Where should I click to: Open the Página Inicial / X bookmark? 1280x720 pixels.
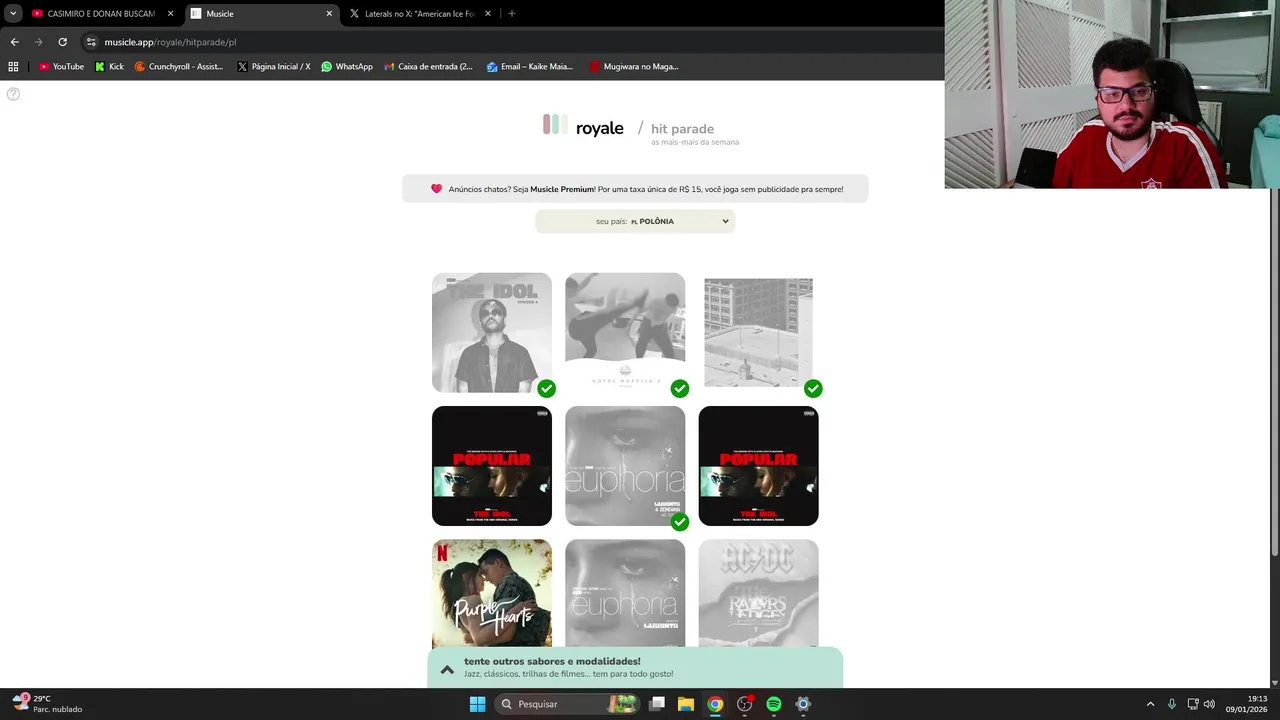(x=274, y=67)
